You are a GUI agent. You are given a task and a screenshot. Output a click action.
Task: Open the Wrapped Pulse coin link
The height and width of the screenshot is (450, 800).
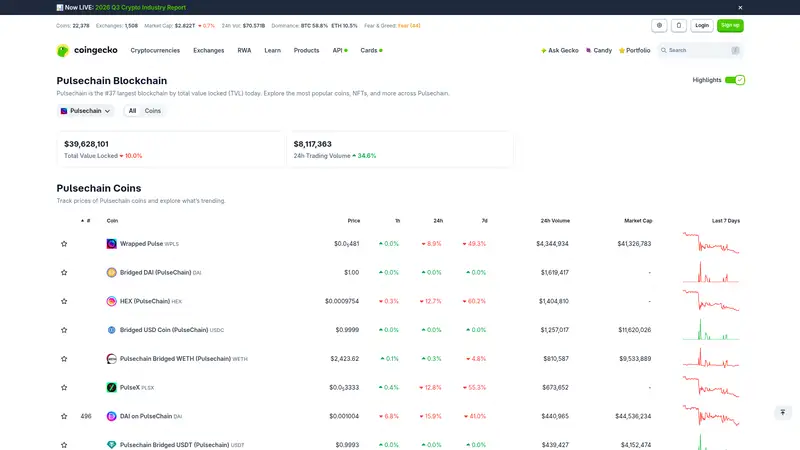(149, 244)
